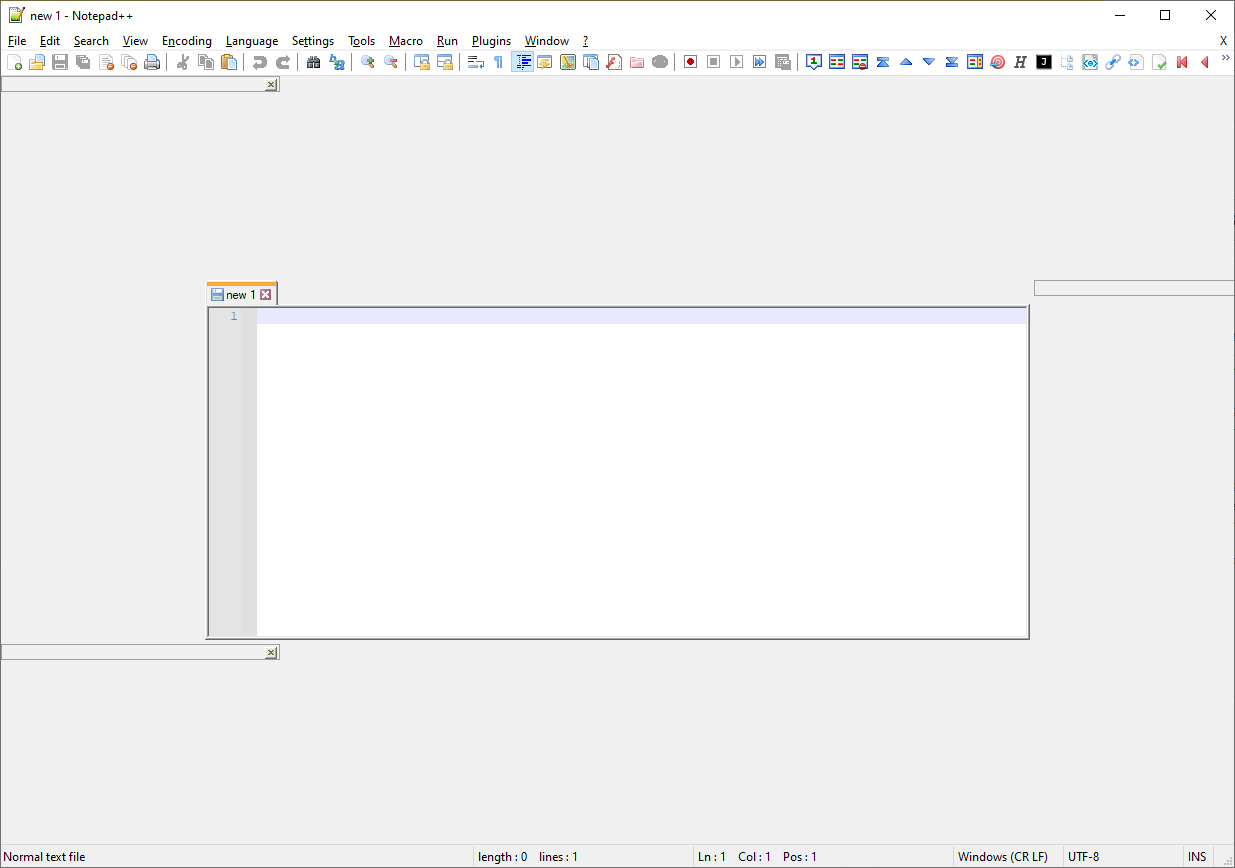The height and width of the screenshot is (868, 1235).
Task: Click the Compare files icon
Action: tap(837, 62)
